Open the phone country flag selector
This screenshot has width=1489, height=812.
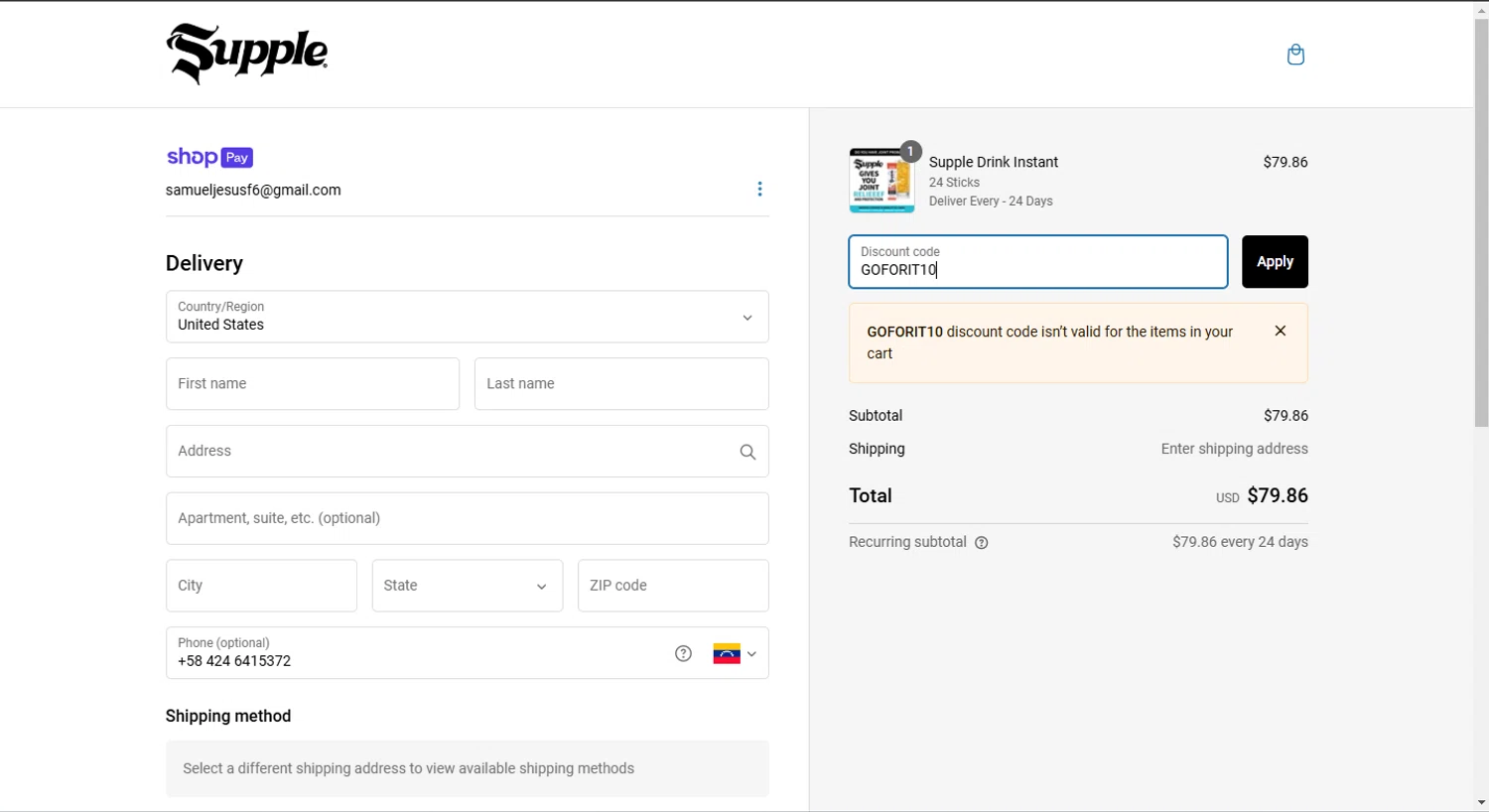[735, 654]
